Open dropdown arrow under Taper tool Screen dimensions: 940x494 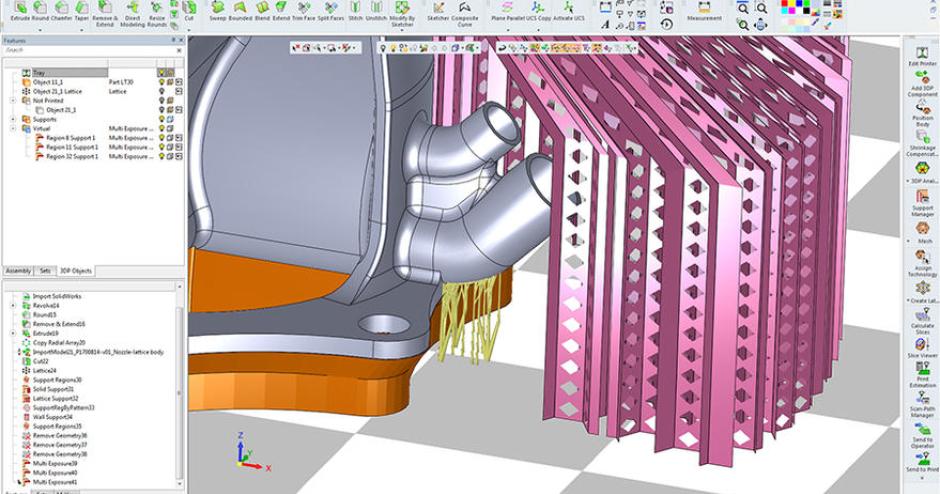82,28
